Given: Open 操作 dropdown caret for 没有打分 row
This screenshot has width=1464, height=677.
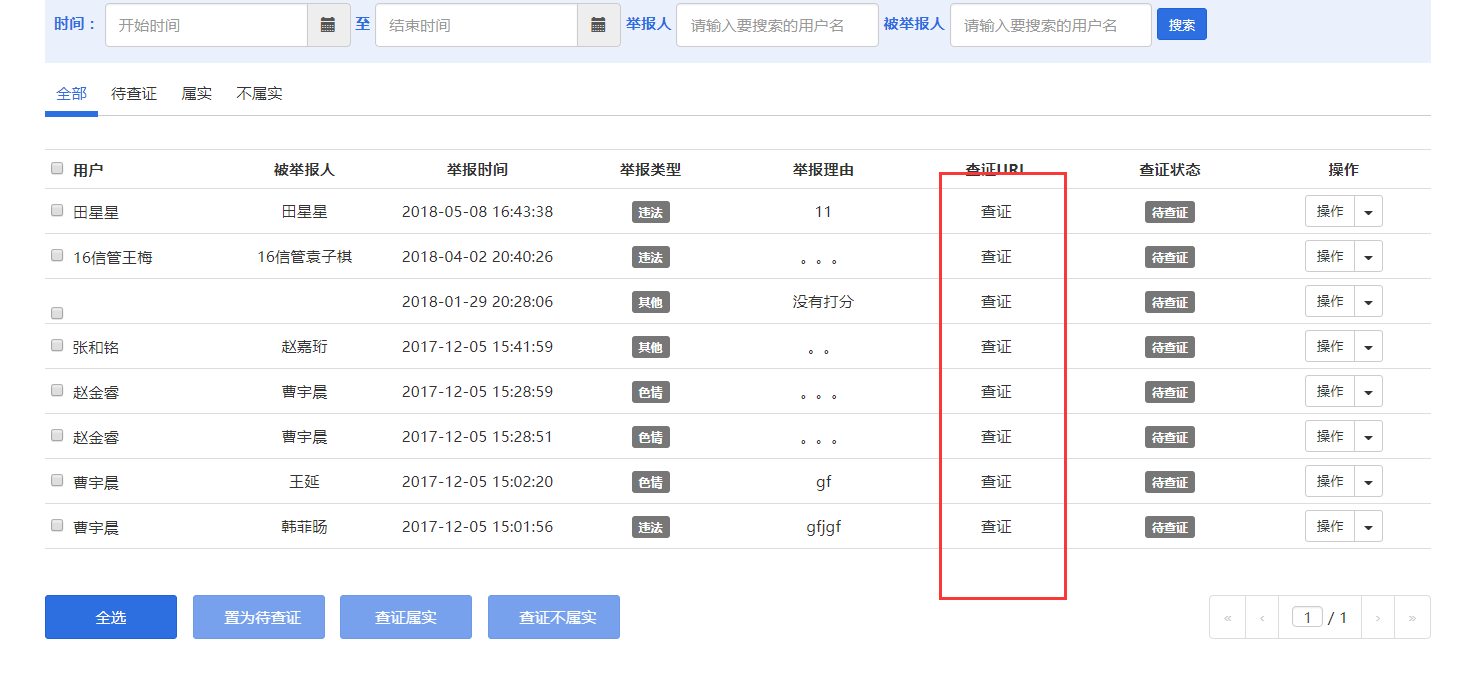Looking at the screenshot, I should [x=1368, y=302].
